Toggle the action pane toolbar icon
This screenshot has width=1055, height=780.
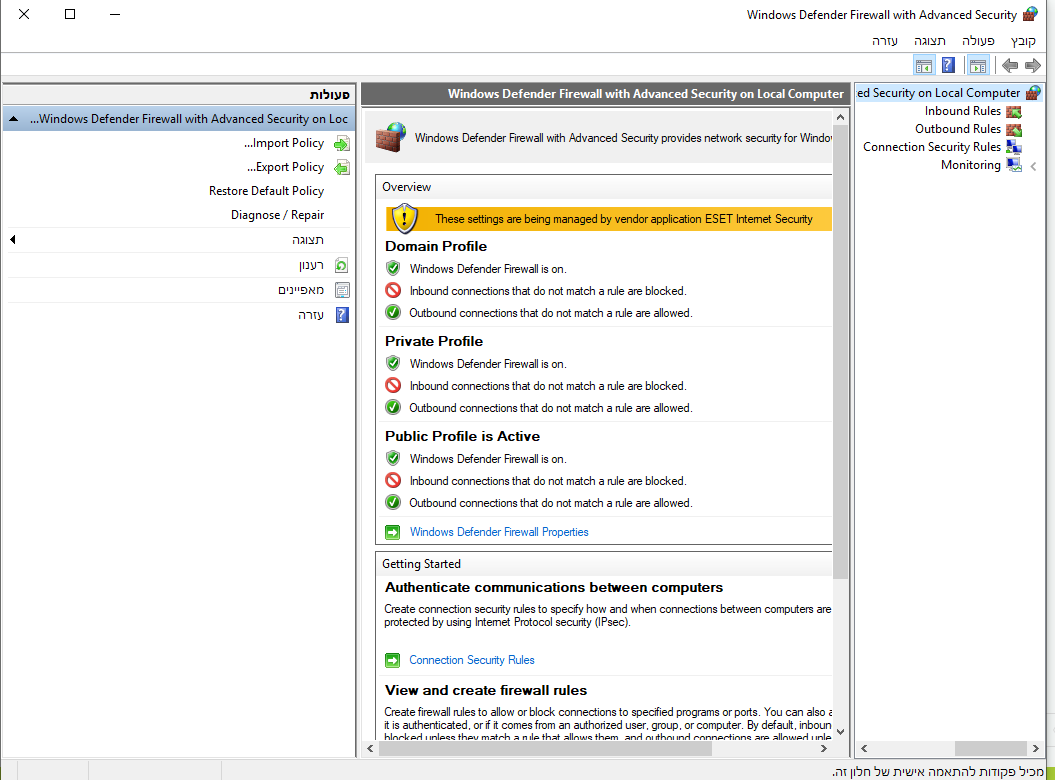pyautogui.click(x=924, y=65)
